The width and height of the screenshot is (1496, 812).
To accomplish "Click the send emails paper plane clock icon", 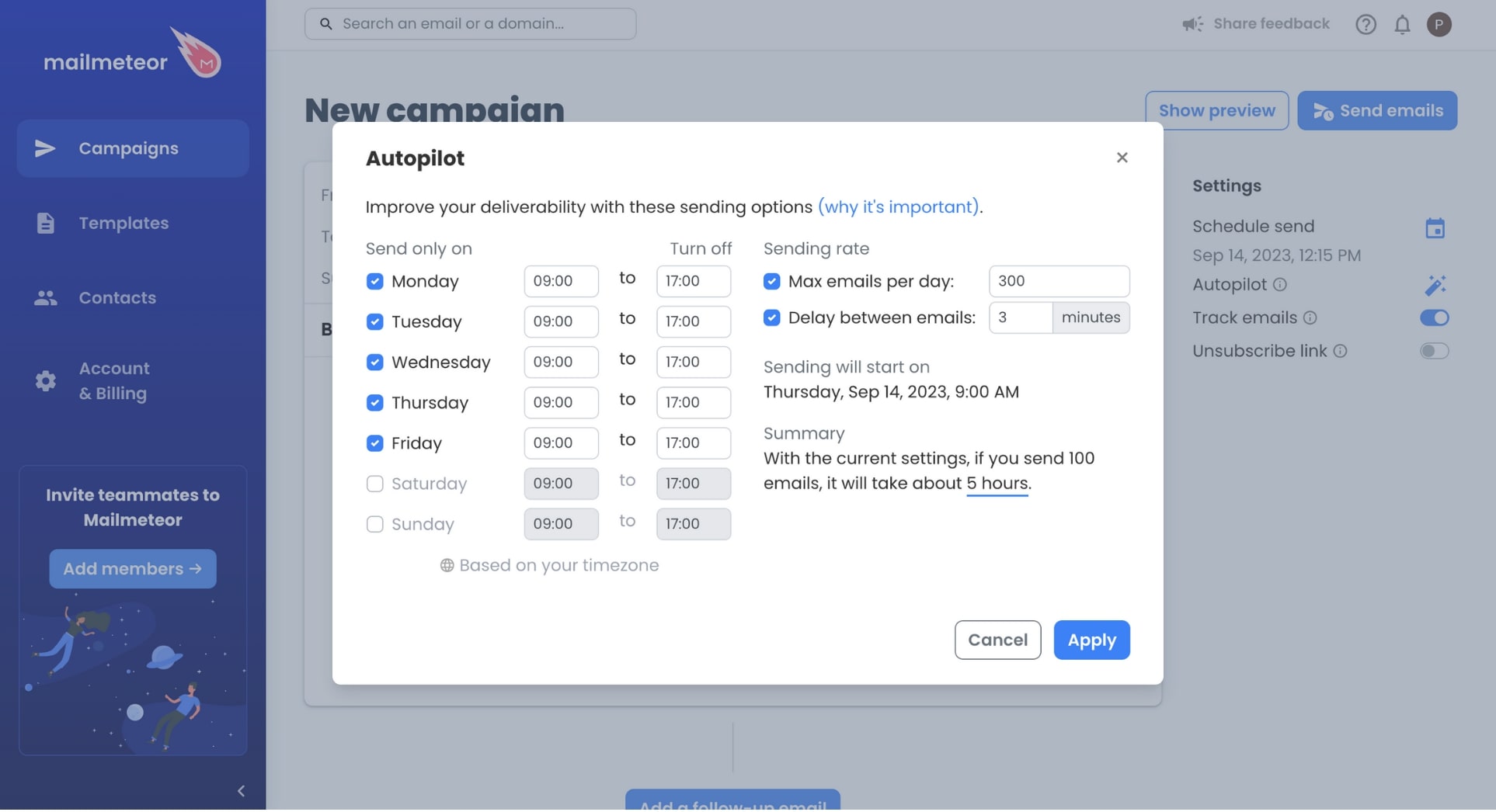I will 1323,111.
